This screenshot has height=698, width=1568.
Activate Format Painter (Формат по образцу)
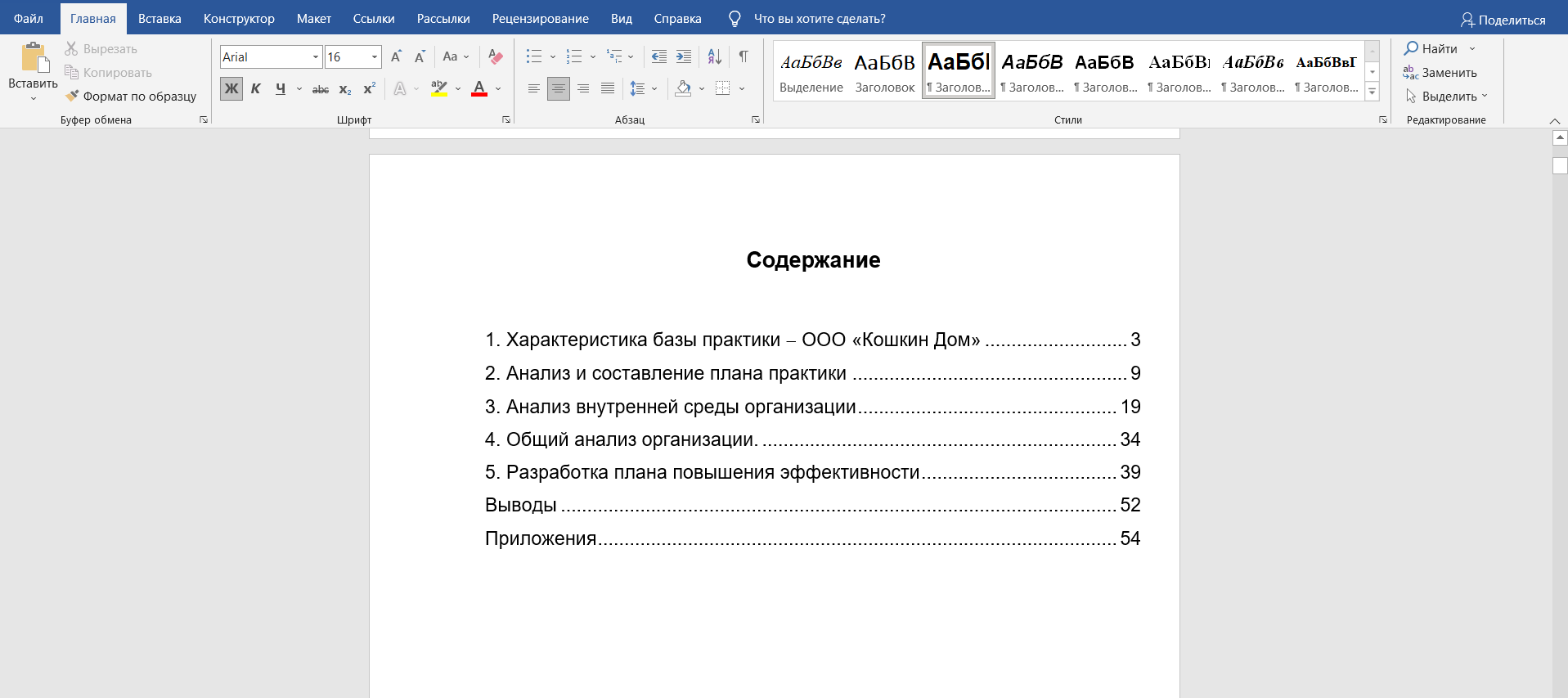pos(131,97)
